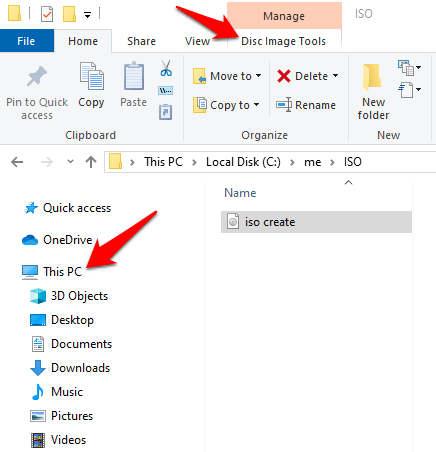Create a New folder

[373, 92]
